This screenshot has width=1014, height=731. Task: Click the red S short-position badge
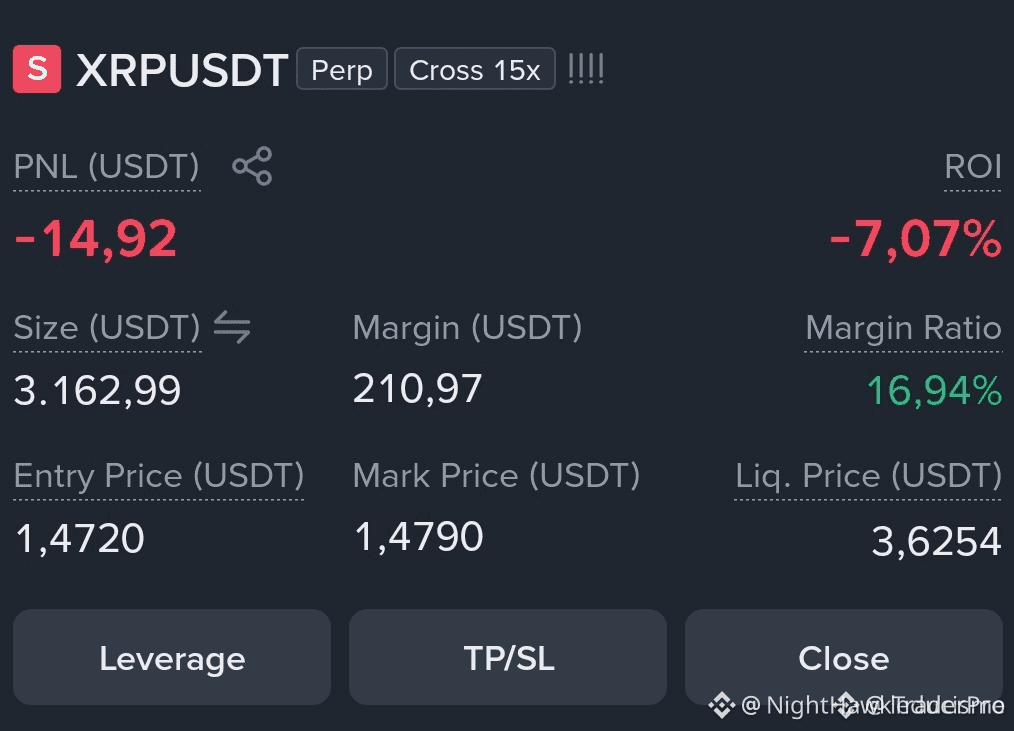pos(37,69)
